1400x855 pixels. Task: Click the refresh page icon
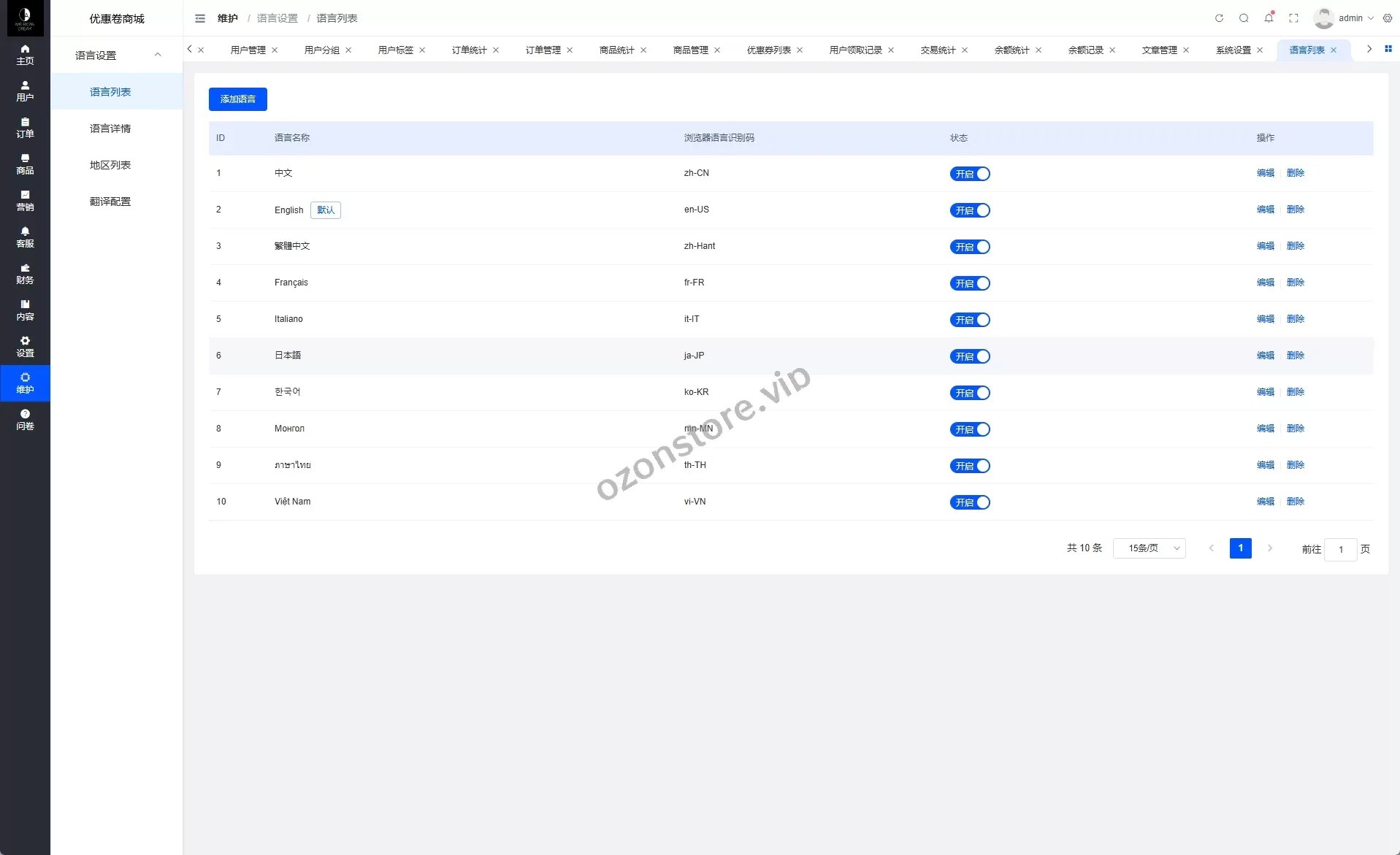tap(1220, 18)
